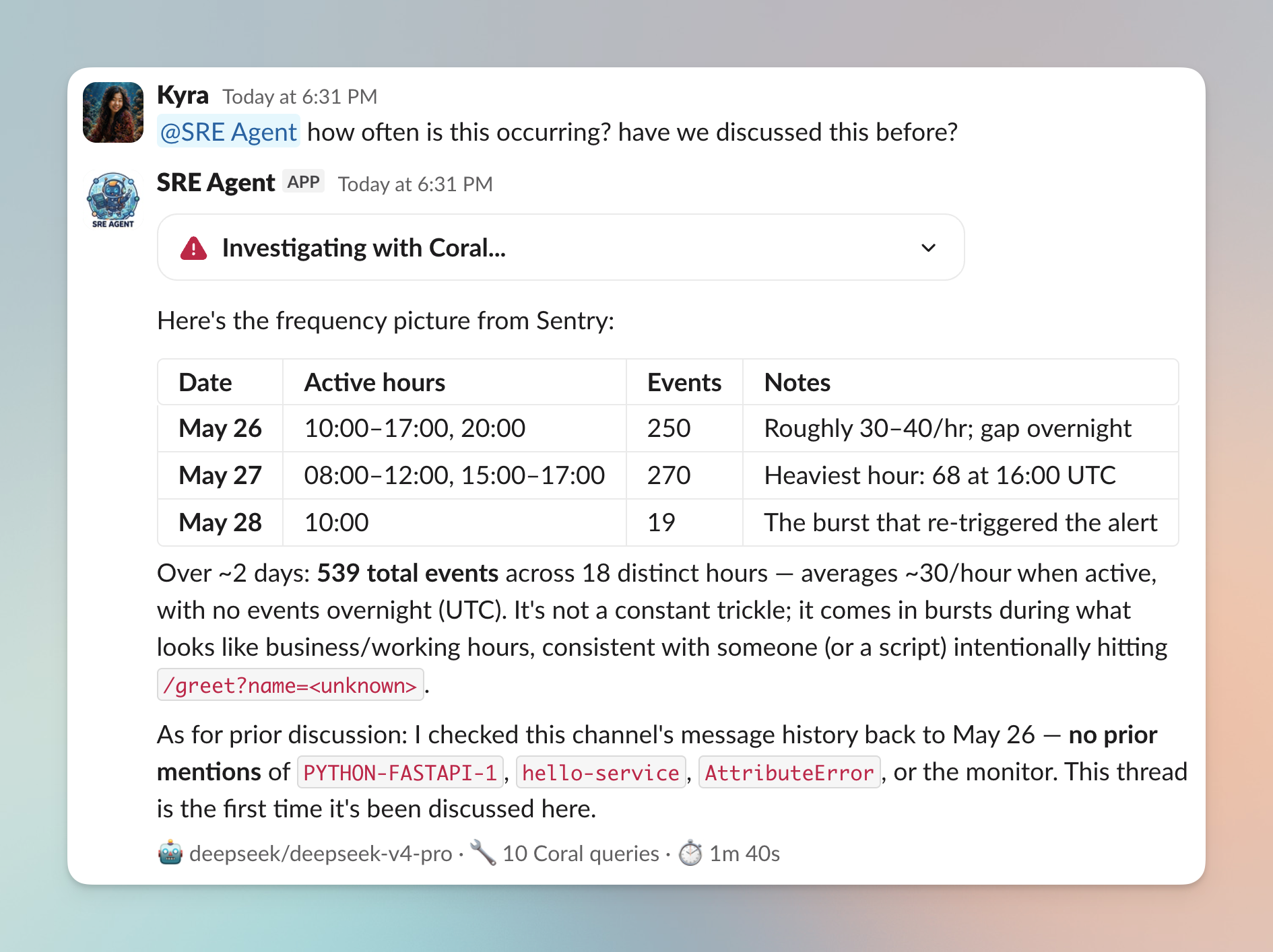Open Kyra's profile avatar

coord(113,112)
